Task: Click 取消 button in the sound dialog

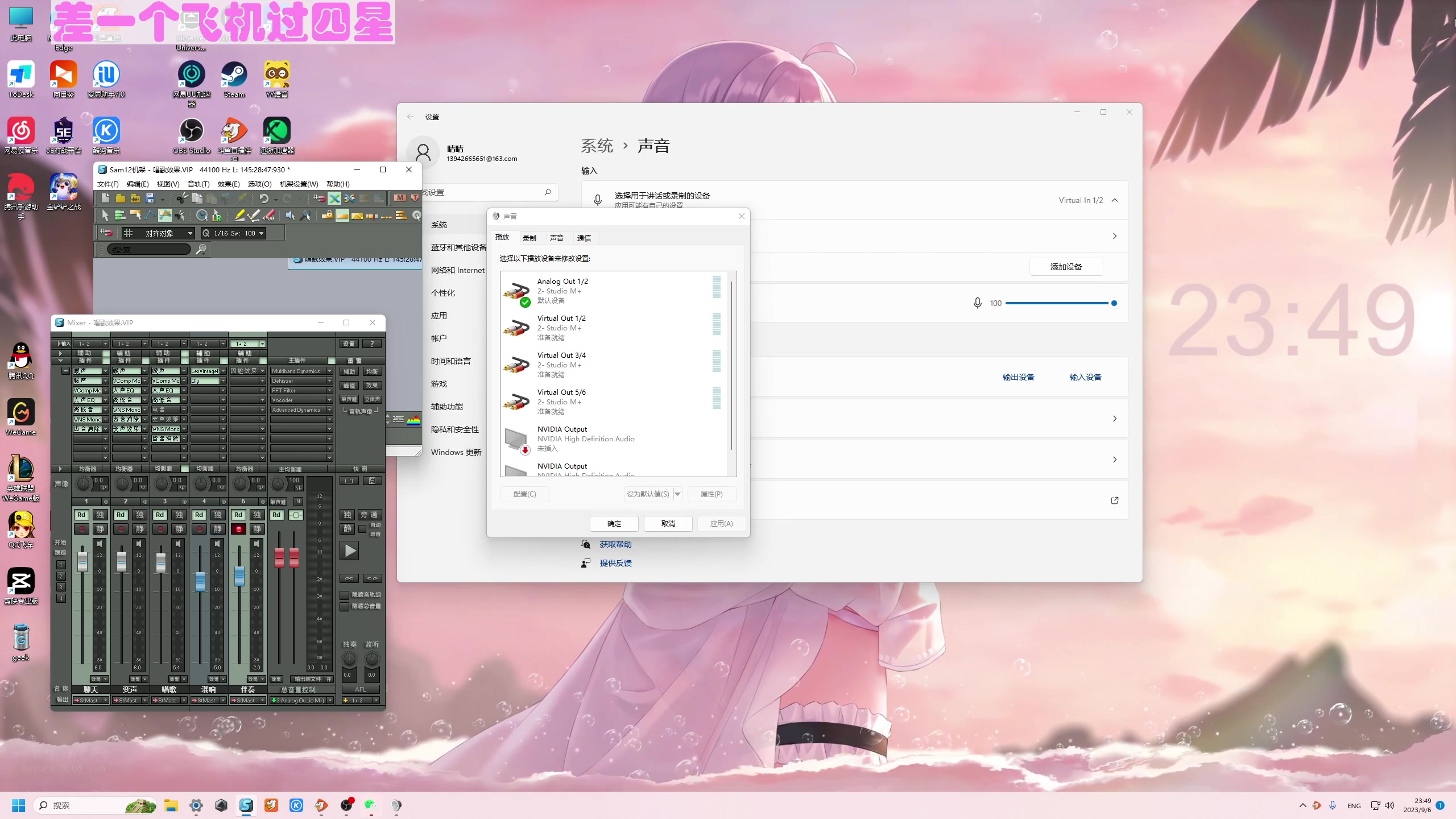Action: [x=668, y=523]
